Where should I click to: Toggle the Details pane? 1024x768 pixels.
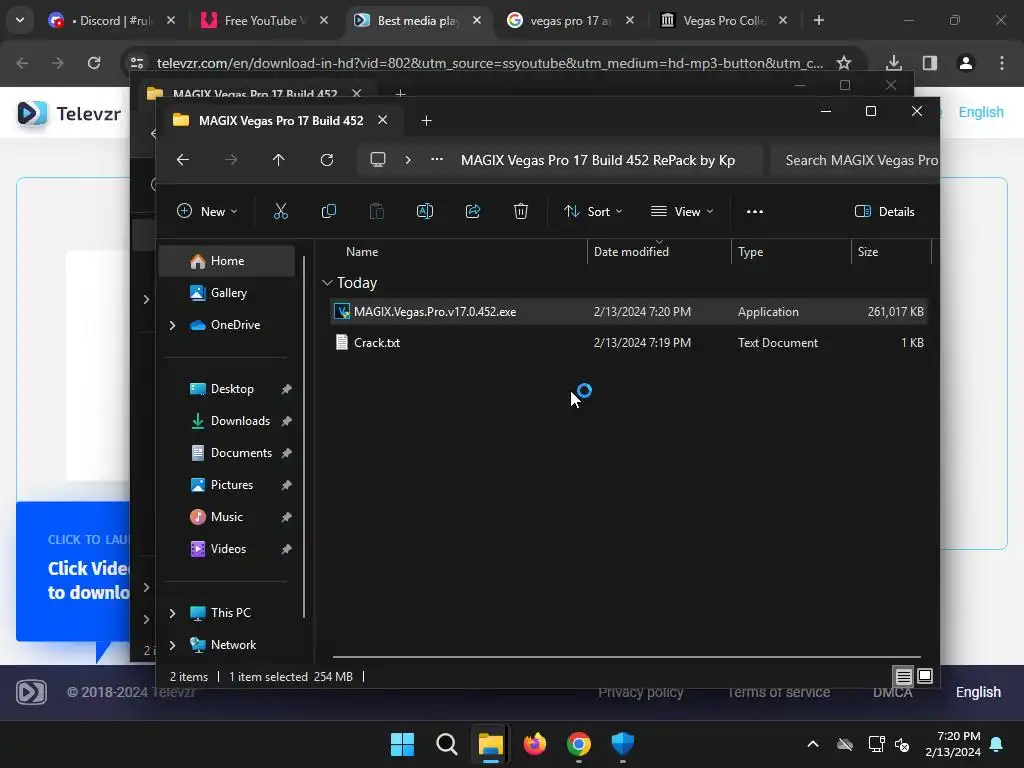[x=885, y=212]
